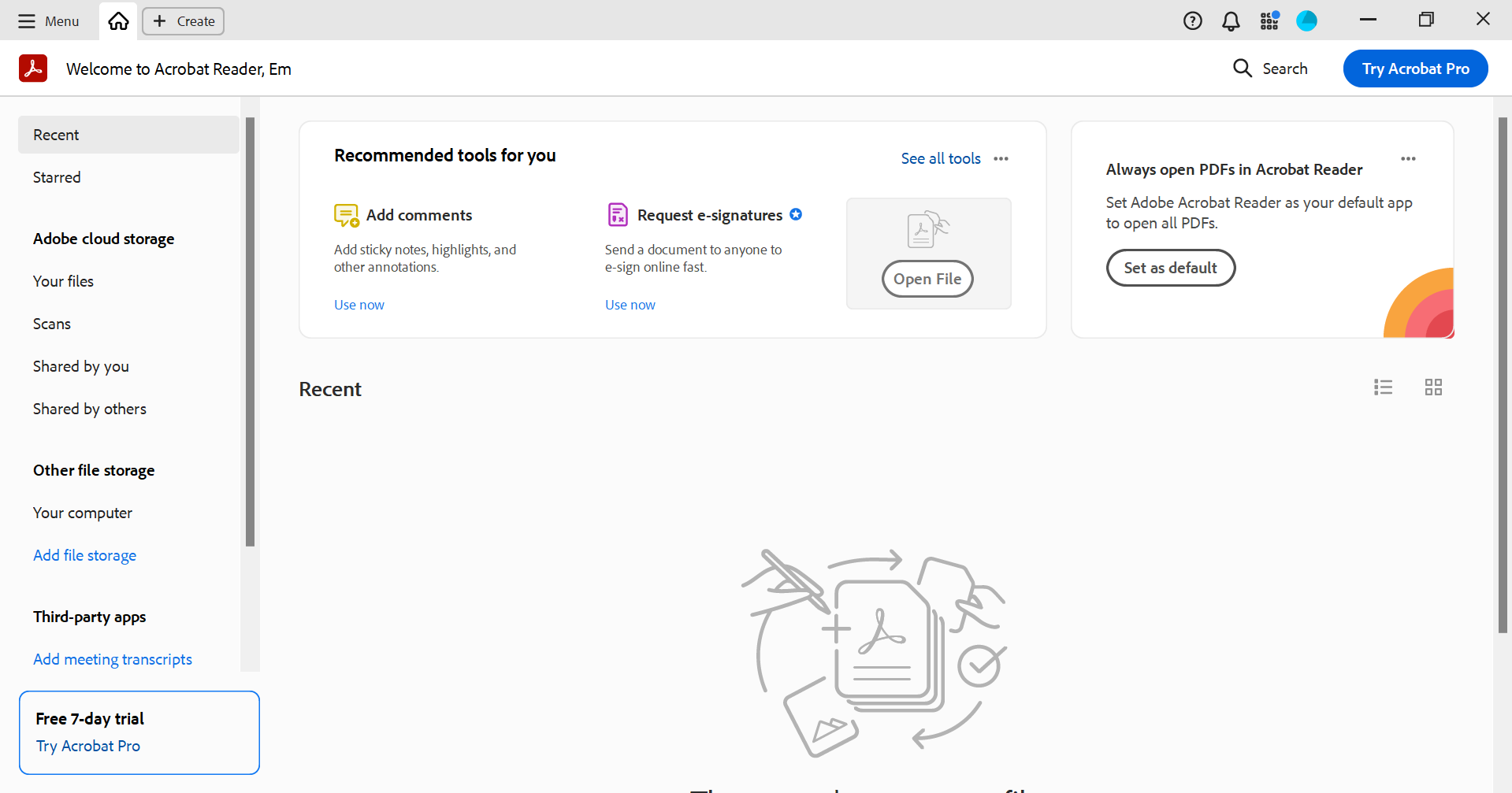Image resolution: width=1512 pixels, height=793 pixels.
Task: Select Recent in the sidebar
Action: tap(128, 135)
